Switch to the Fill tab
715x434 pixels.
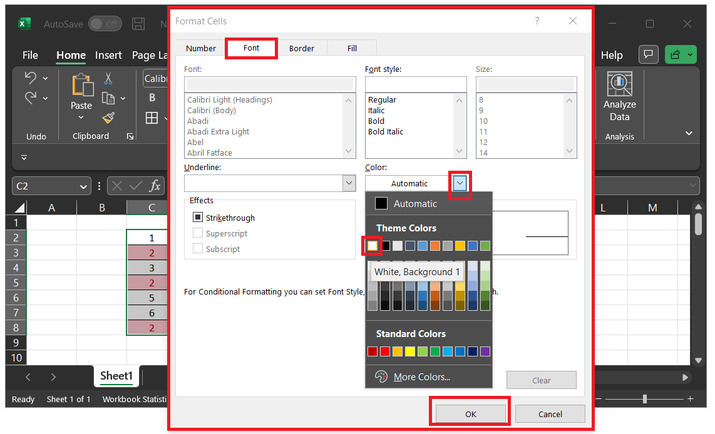tap(352, 48)
